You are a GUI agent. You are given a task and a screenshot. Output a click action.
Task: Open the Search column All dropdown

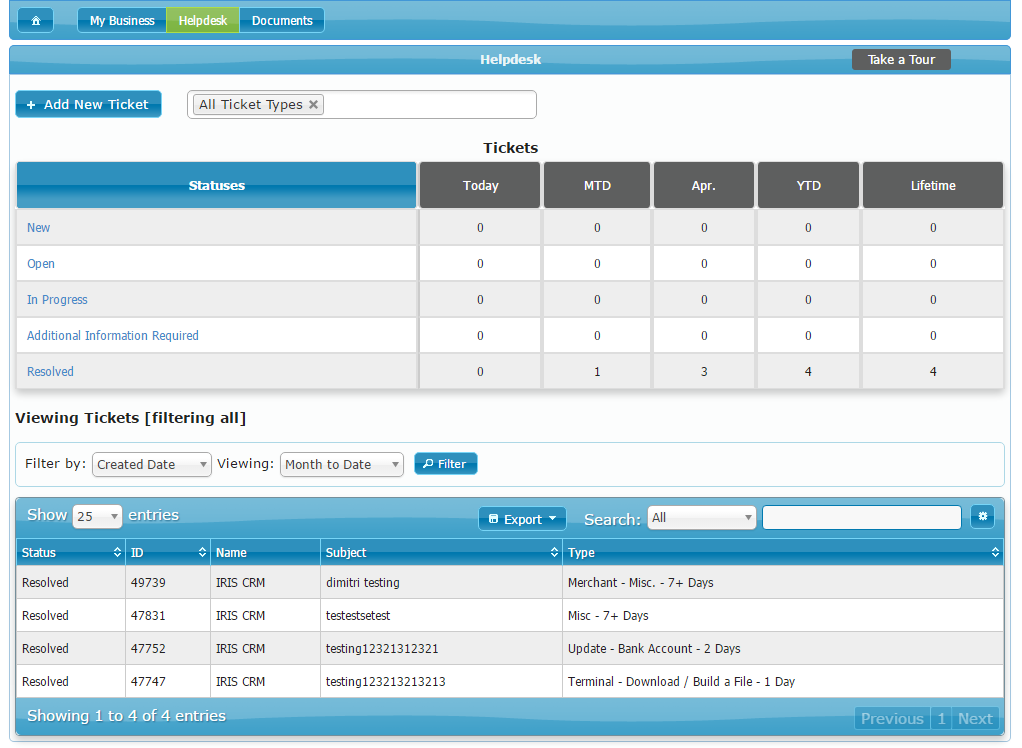(x=701, y=518)
